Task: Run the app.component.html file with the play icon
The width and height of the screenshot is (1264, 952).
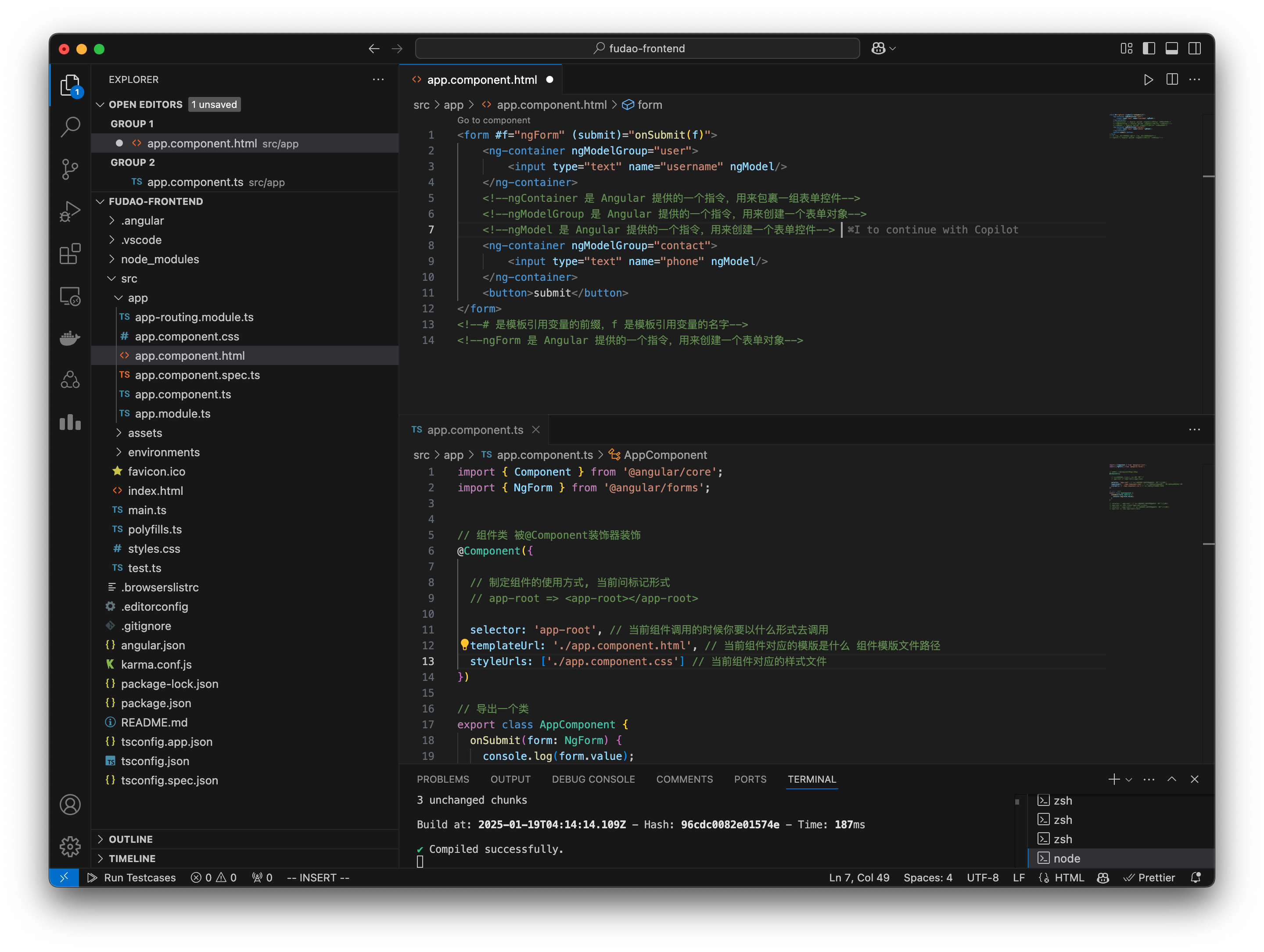Action: tap(1149, 79)
